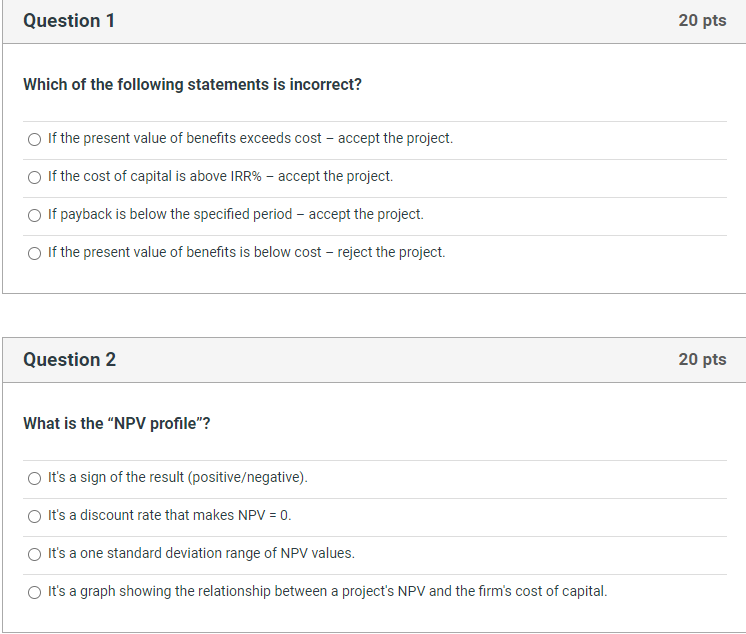Pick radio button for 'one standard deviation range' answer
746x634 pixels.
click(35, 554)
